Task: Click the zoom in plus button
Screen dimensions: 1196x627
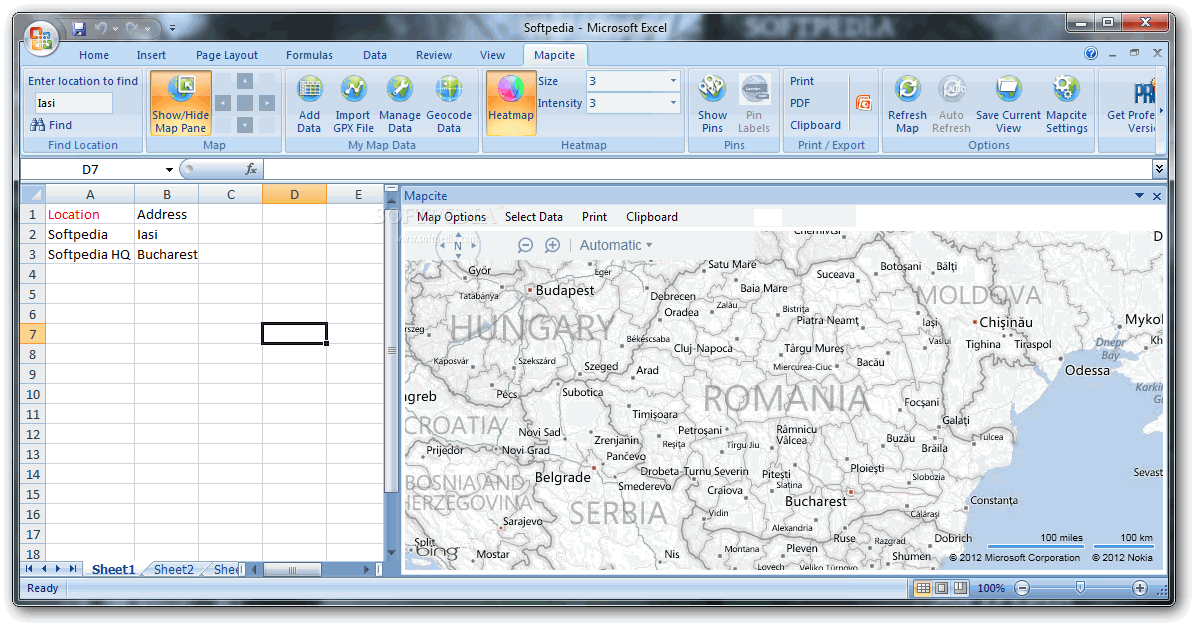Action: coord(1140,587)
